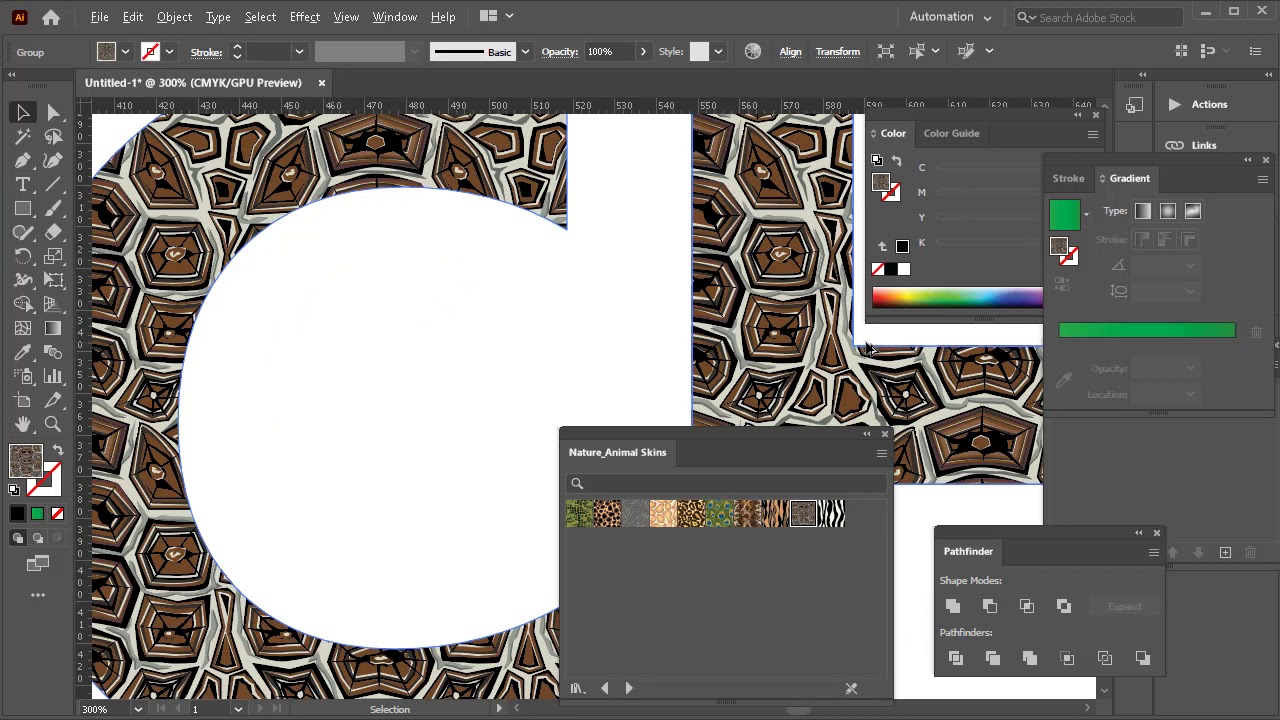Select the Selection tool arrow
This screenshot has width=1280, height=720.
pos(23,113)
